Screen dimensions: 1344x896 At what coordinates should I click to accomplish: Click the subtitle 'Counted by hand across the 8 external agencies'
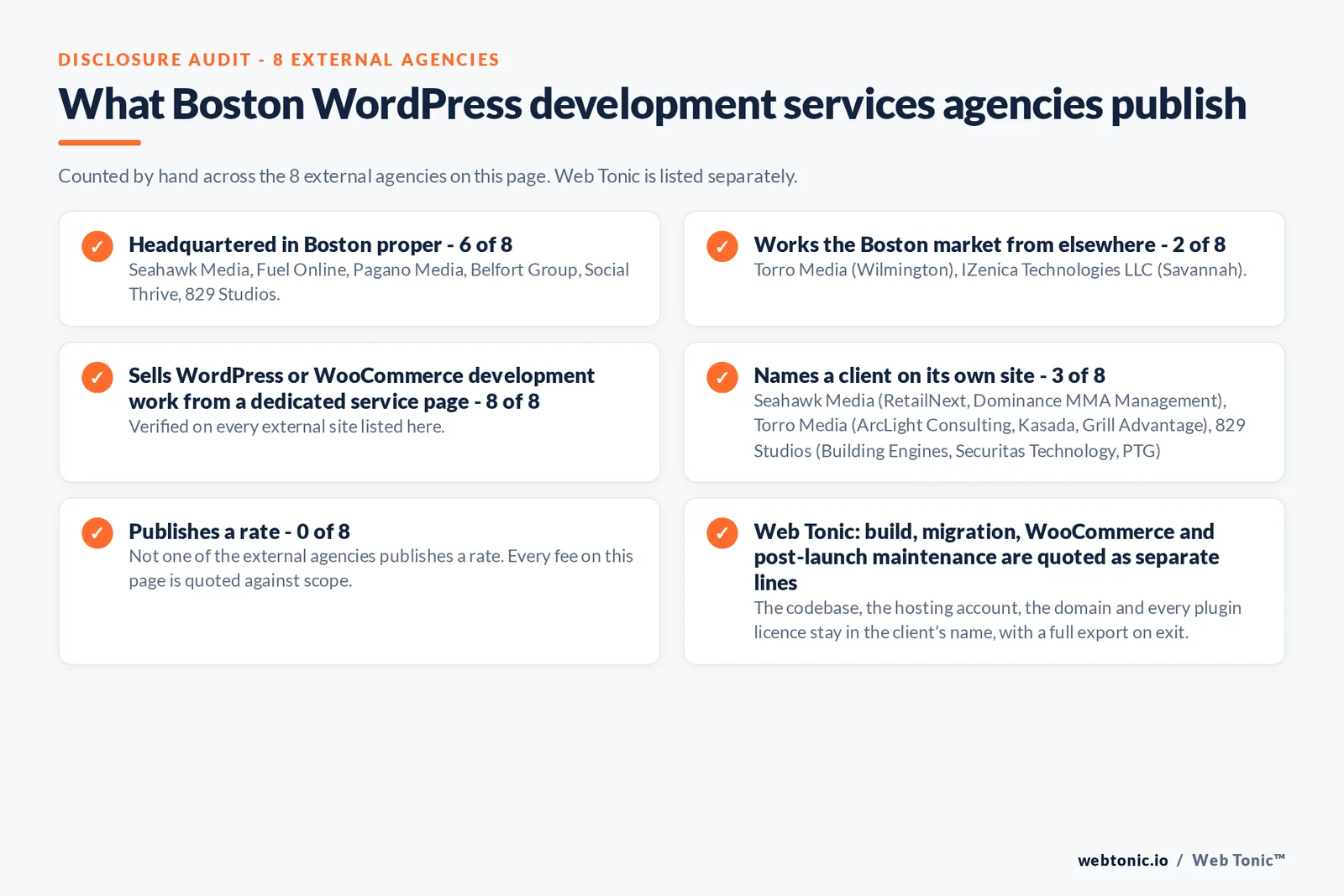click(428, 176)
